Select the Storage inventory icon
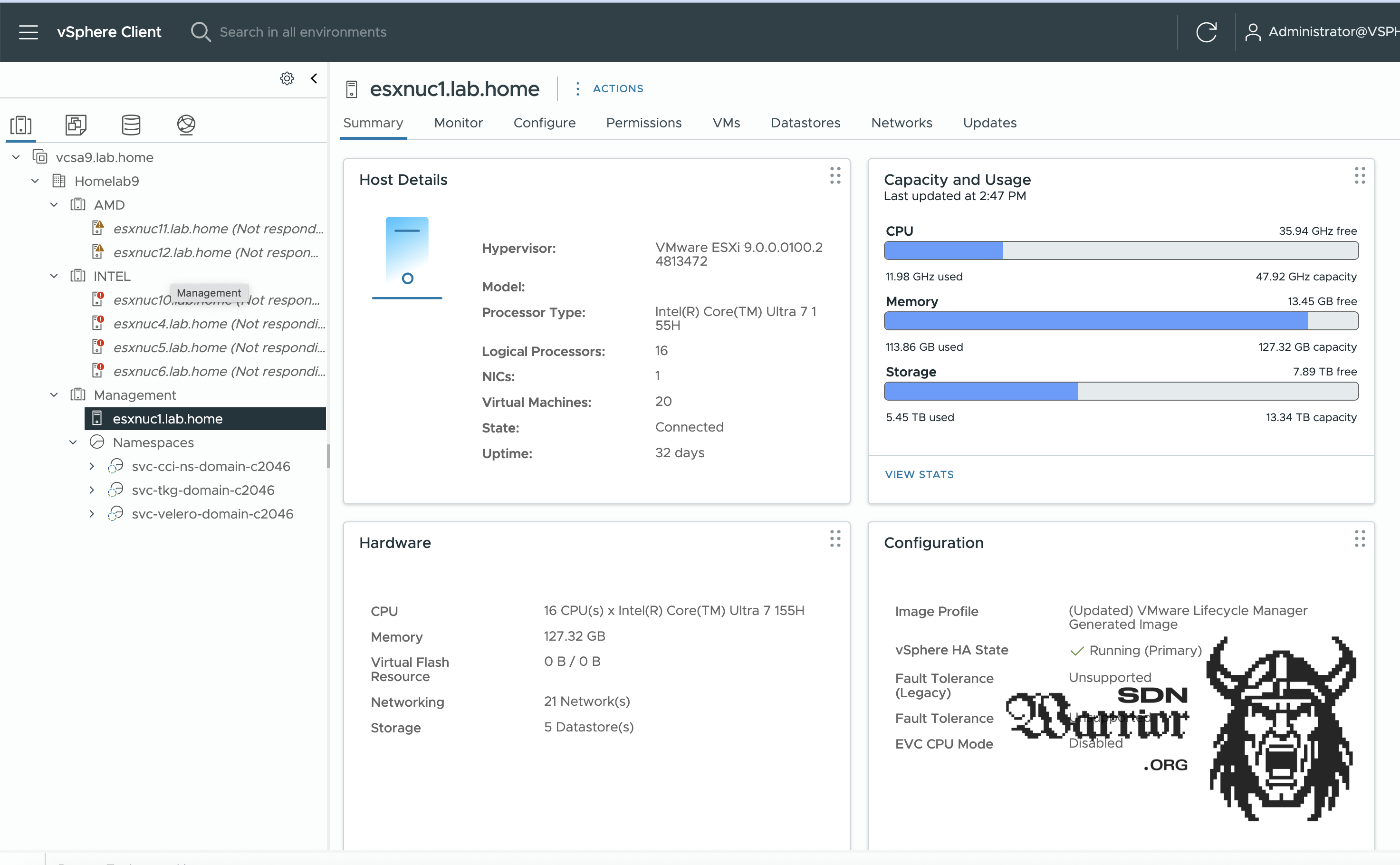Image resolution: width=1400 pixels, height=865 pixels. tap(131, 125)
